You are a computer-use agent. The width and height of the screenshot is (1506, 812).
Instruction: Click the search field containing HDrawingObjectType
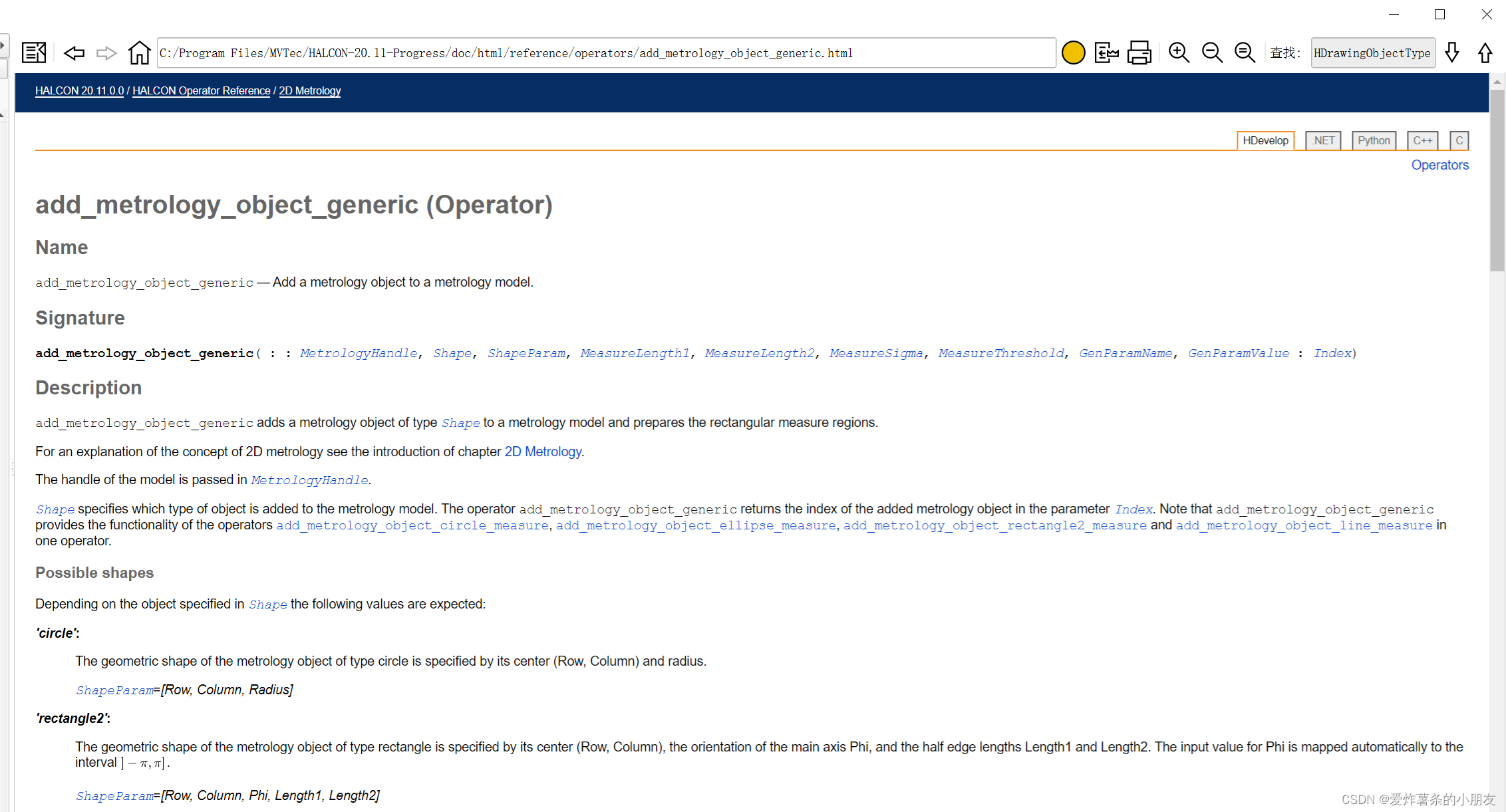pyautogui.click(x=1372, y=53)
